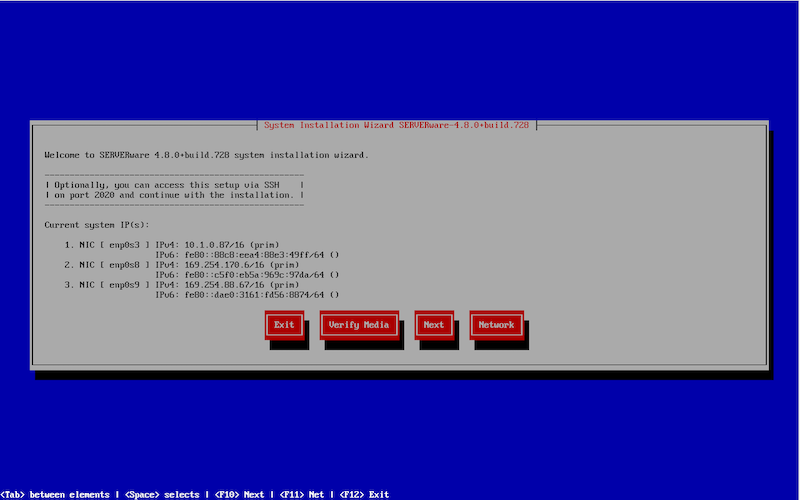The width and height of the screenshot is (800, 500).
Task: Click Next to continue installation
Action: (x=433, y=325)
